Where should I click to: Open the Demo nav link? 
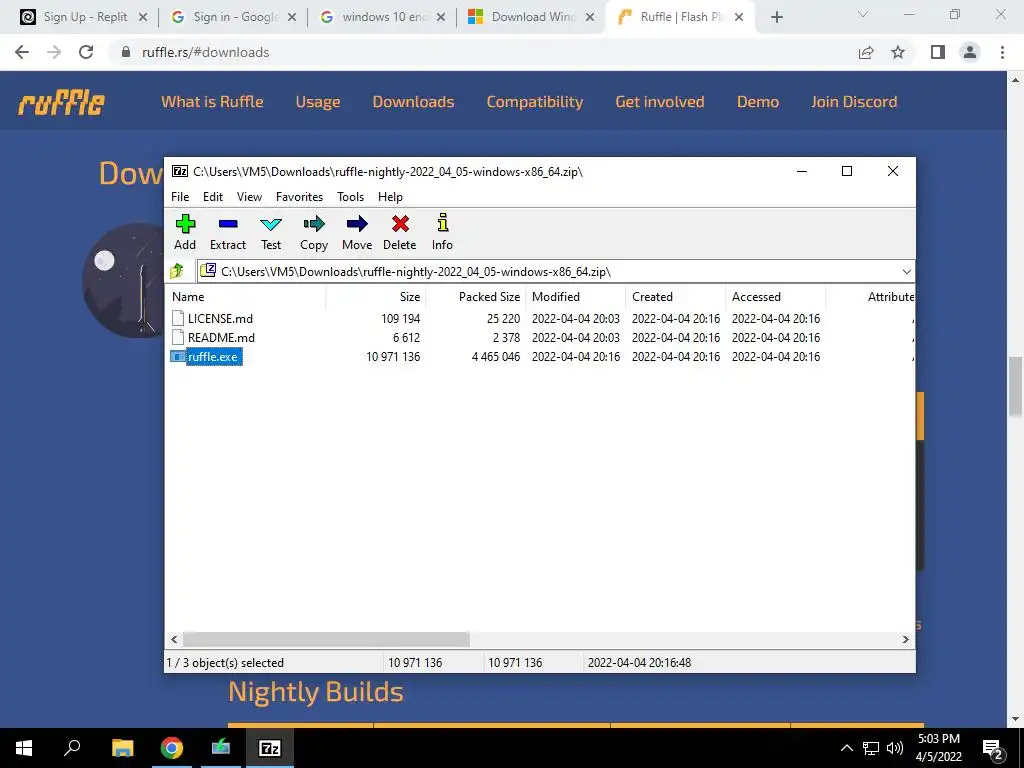coord(758,102)
